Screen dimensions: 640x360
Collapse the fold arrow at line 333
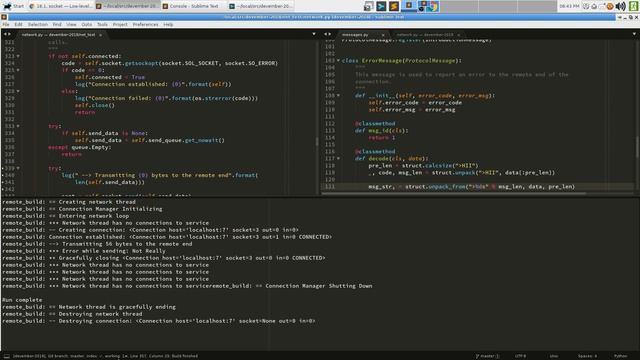coord(18,126)
